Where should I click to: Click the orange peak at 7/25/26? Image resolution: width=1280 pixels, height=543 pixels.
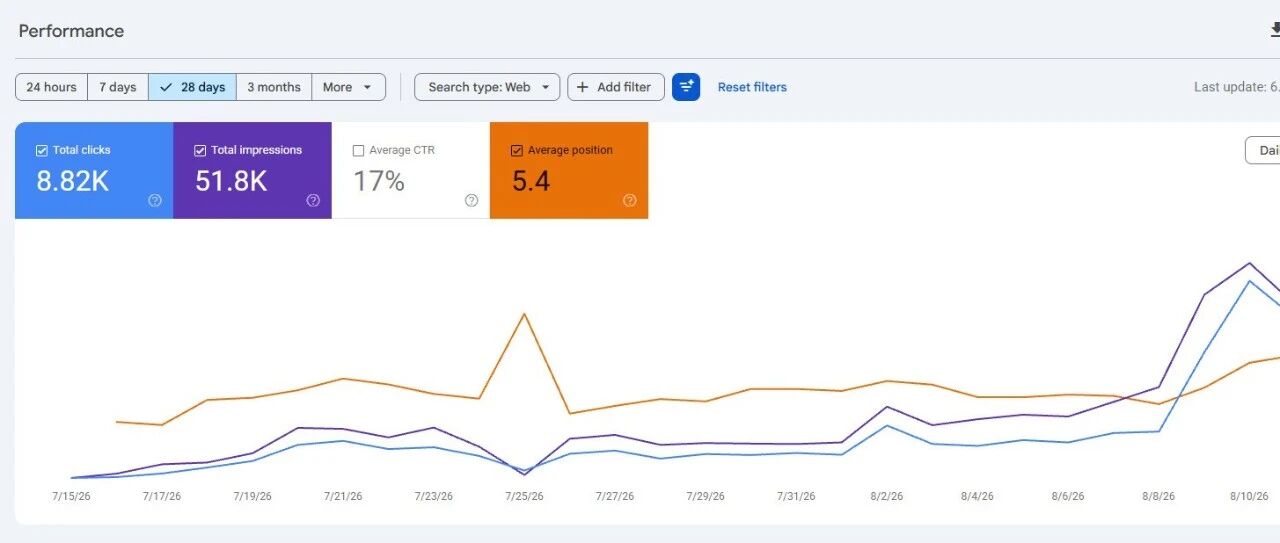(x=524, y=314)
